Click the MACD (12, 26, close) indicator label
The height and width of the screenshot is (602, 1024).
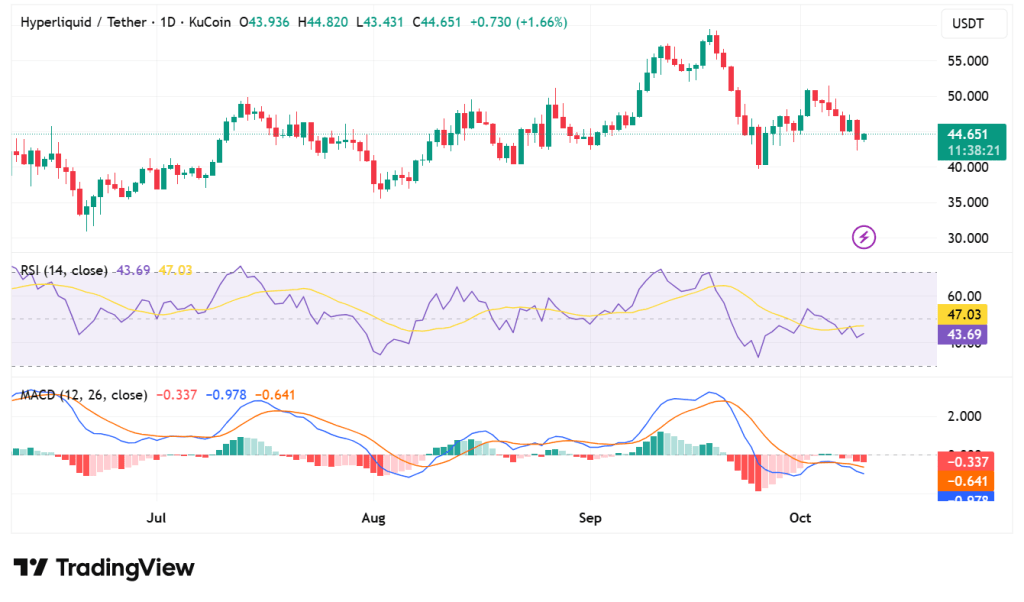pyautogui.click(x=84, y=395)
